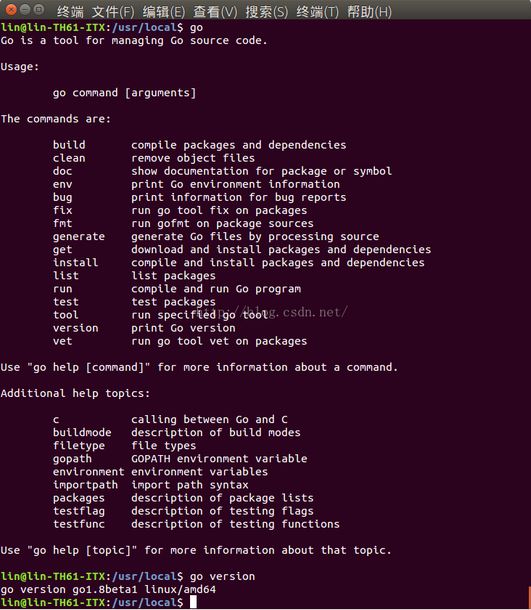Open the 搜索(S) menu
Screen dimensions: 531x610
tap(266, 12)
